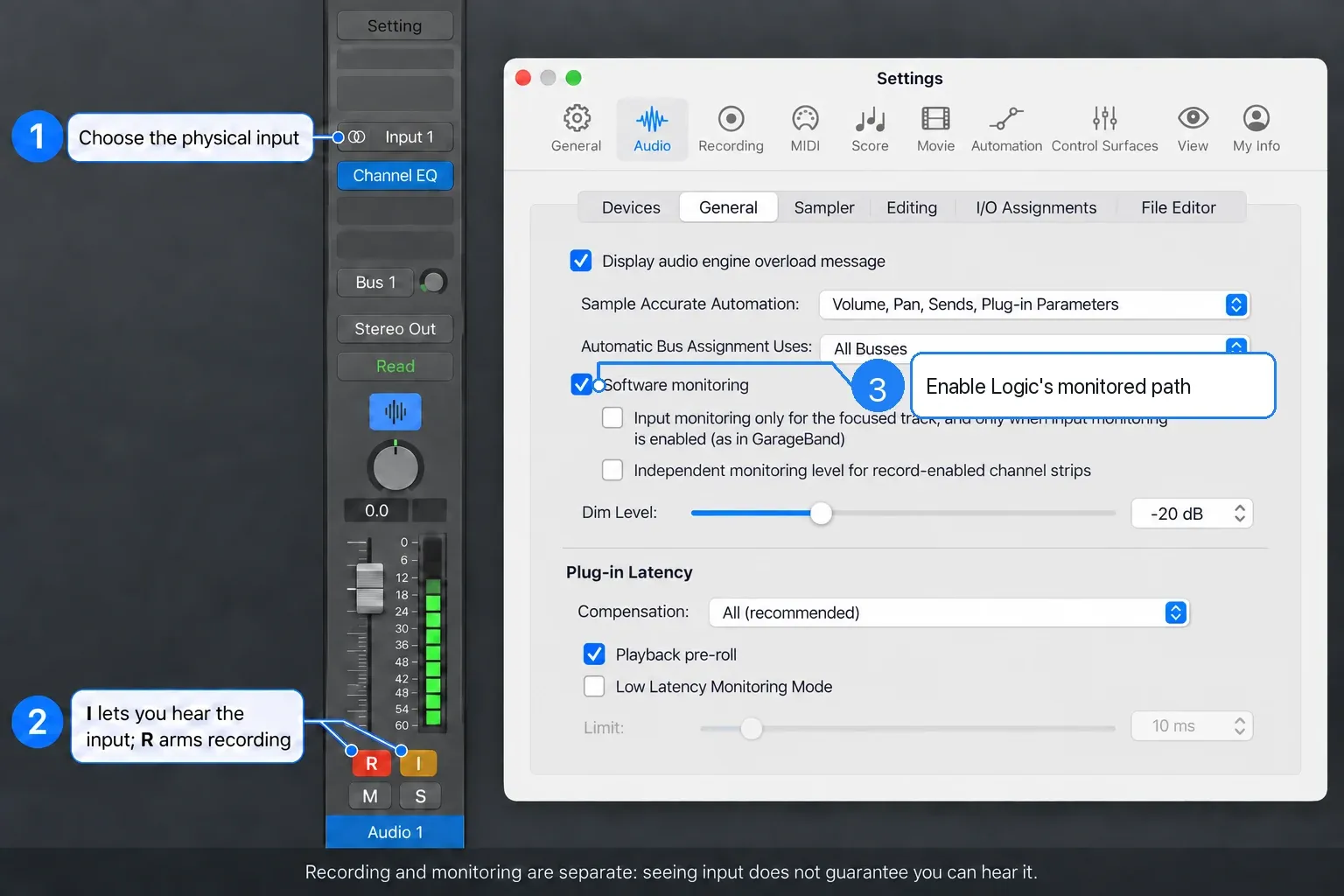Open the Sample Accurate Automation dropdown
1344x896 pixels.
[1034, 304]
